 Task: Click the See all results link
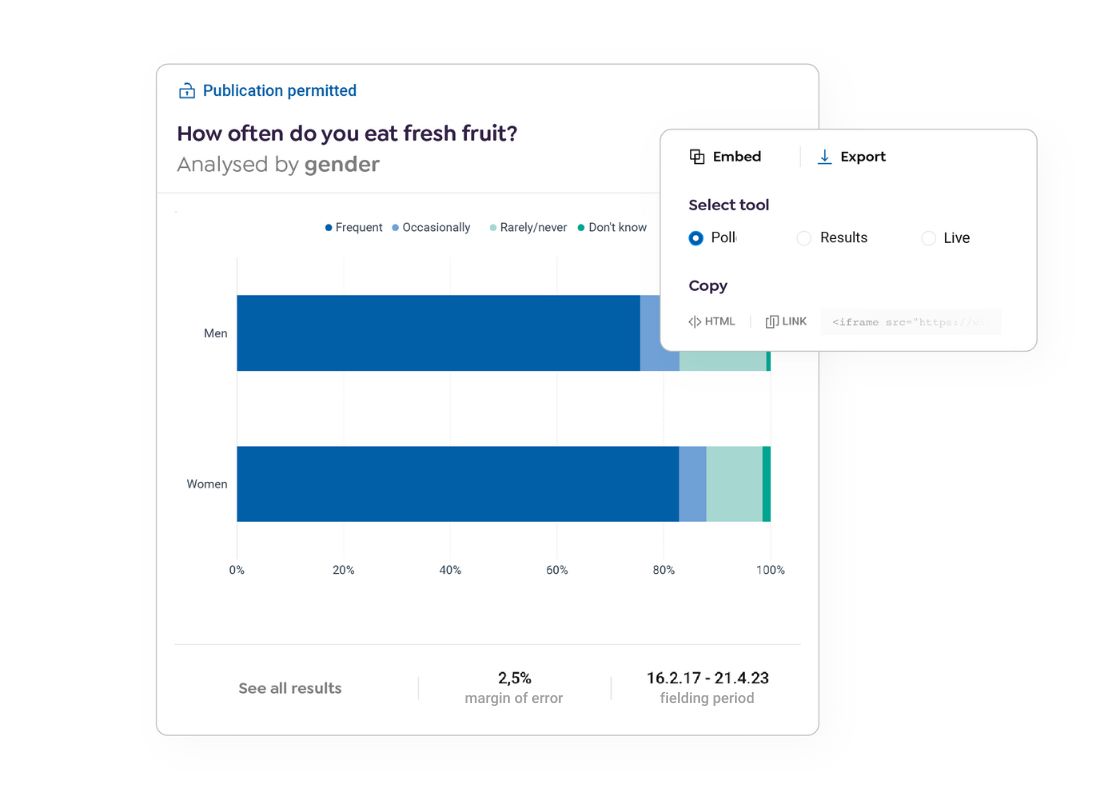pyautogui.click(x=290, y=688)
